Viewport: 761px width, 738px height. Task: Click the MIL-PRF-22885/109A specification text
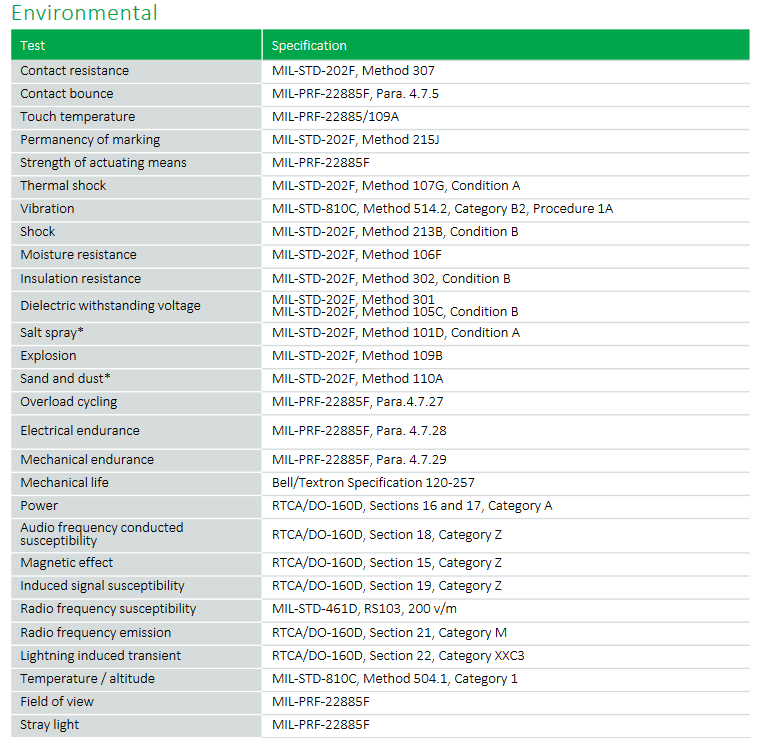tap(335, 117)
